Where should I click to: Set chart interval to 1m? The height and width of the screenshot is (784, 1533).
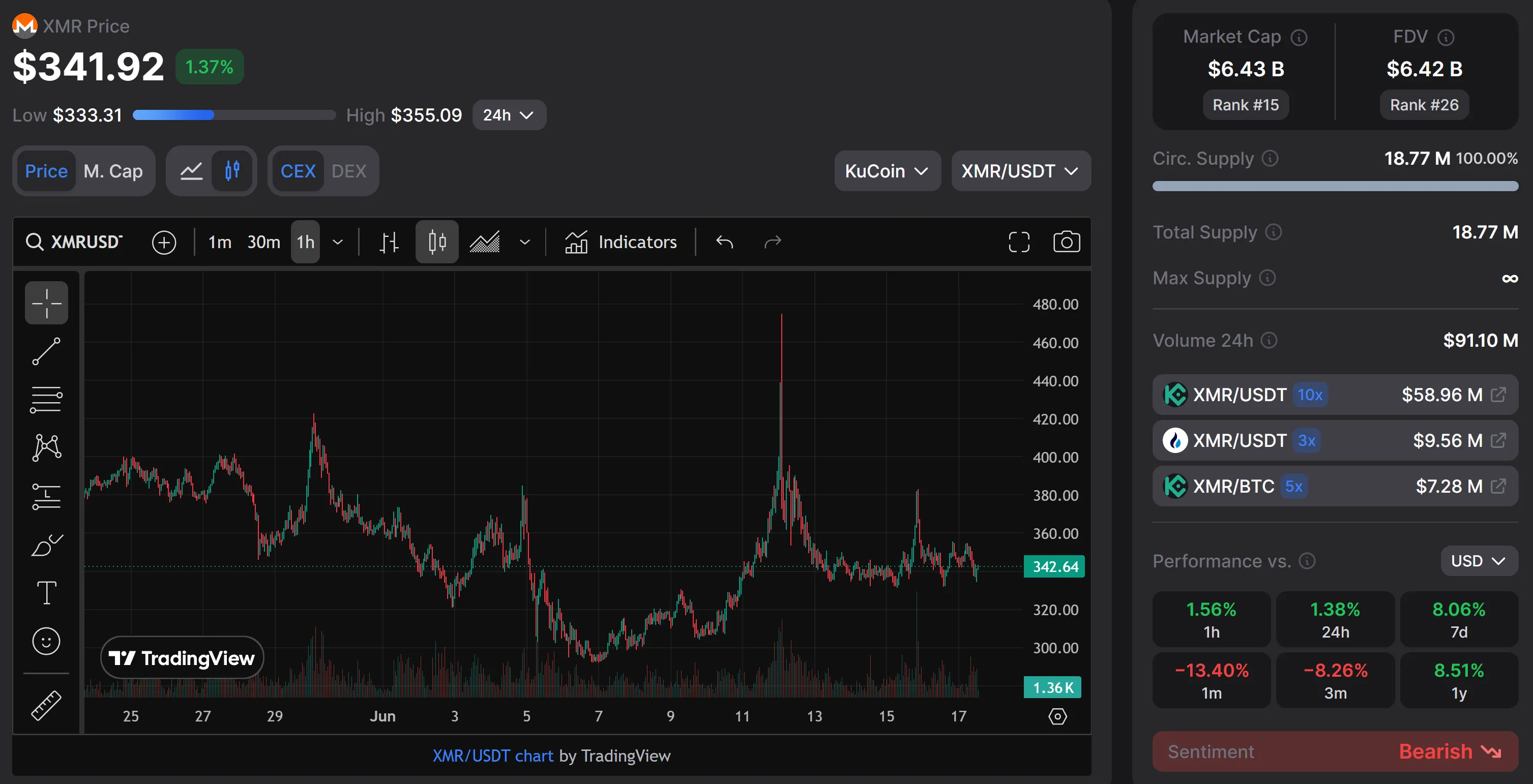pos(220,242)
